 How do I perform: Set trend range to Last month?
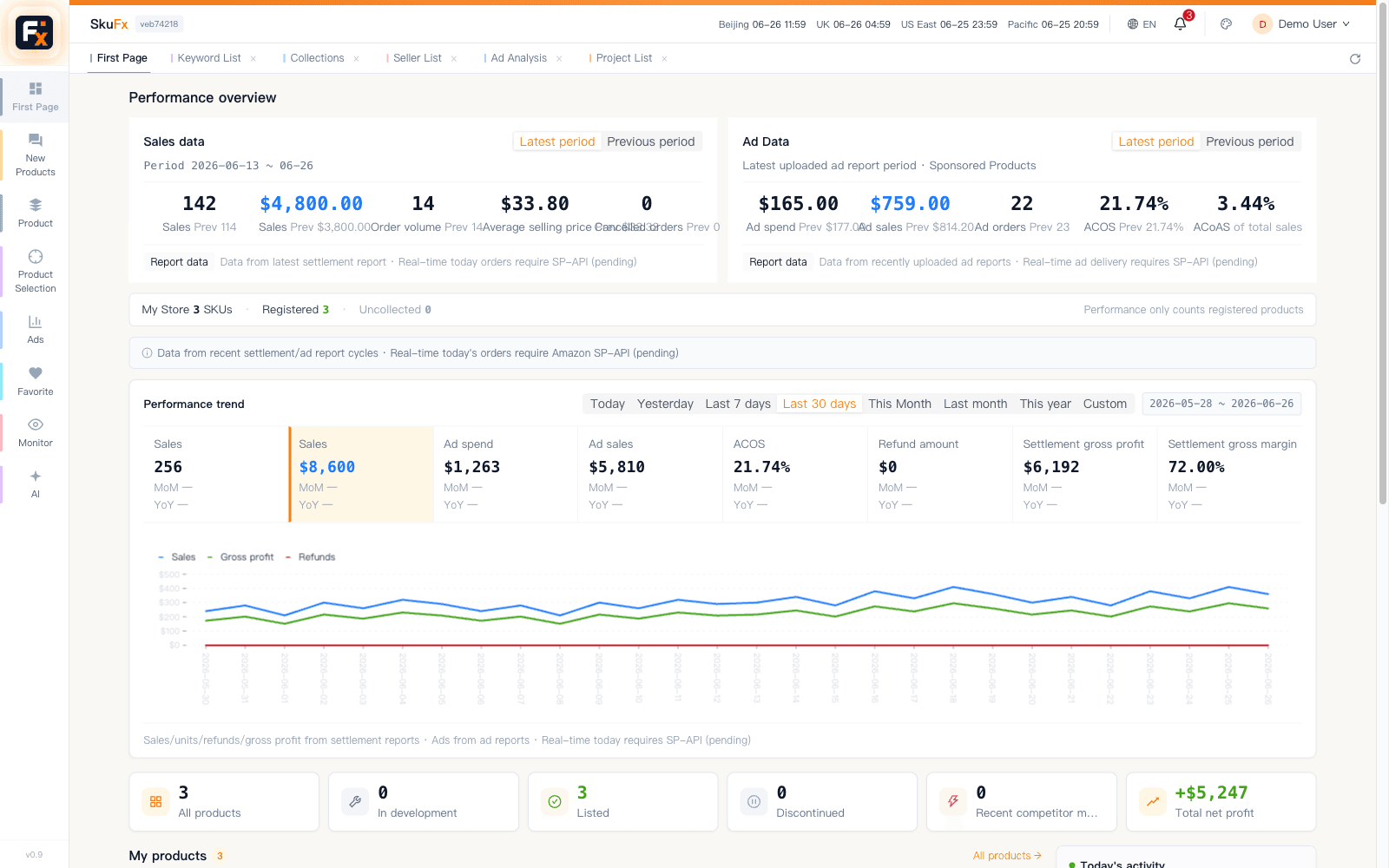pos(976,404)
